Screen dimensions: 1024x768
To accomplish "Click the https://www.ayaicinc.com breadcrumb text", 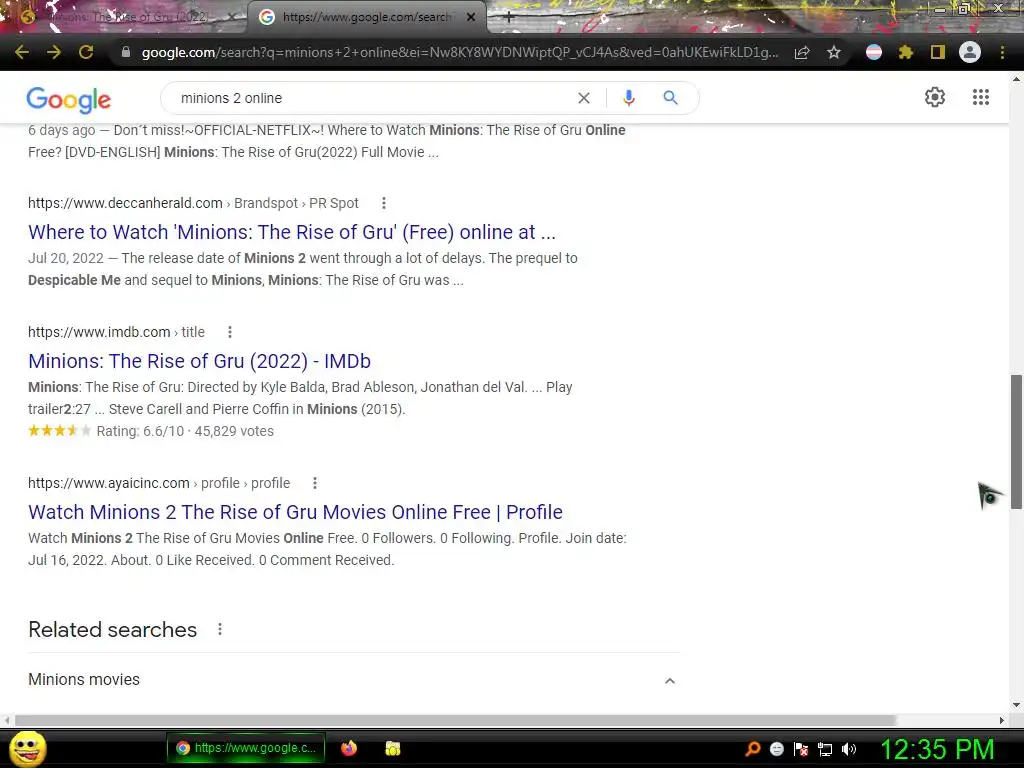I will pos(108,483).
